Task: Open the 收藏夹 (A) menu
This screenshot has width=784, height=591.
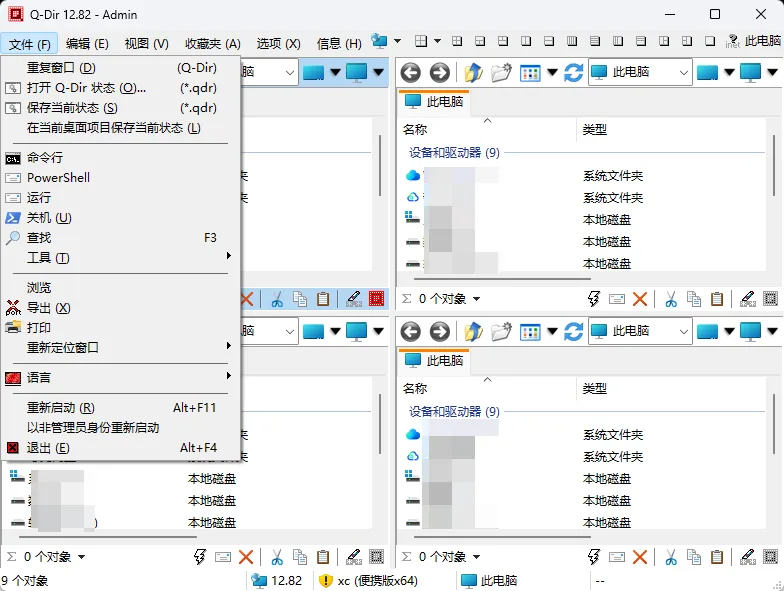Action: click(212, 44)
